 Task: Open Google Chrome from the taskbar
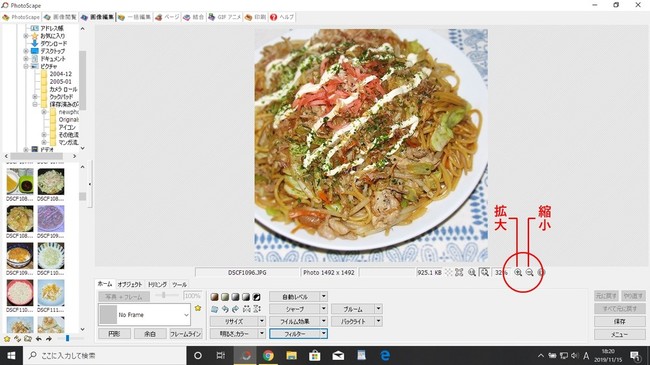[268, 355]
